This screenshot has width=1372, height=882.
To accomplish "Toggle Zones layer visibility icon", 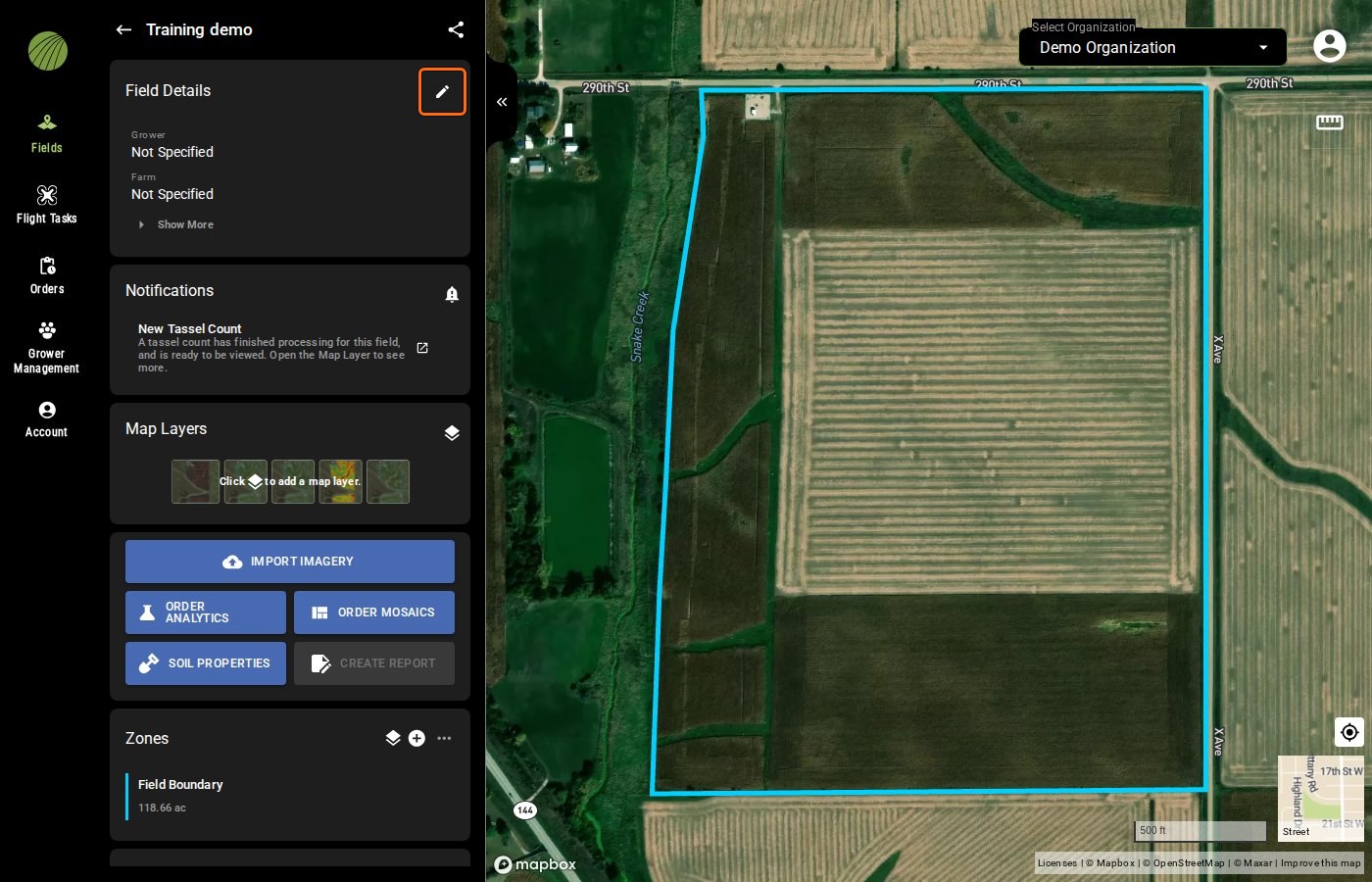I will click(393, 738).
